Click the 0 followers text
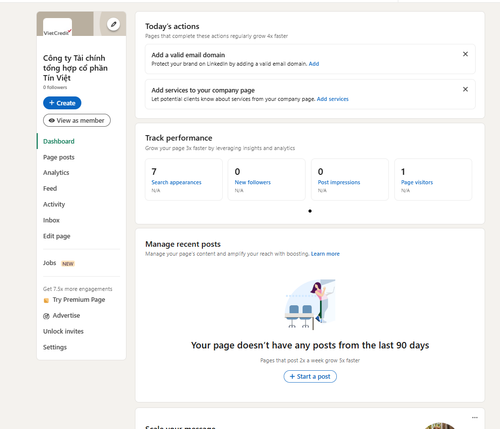This screenshot has height=429, width=500. coord(55,87)
